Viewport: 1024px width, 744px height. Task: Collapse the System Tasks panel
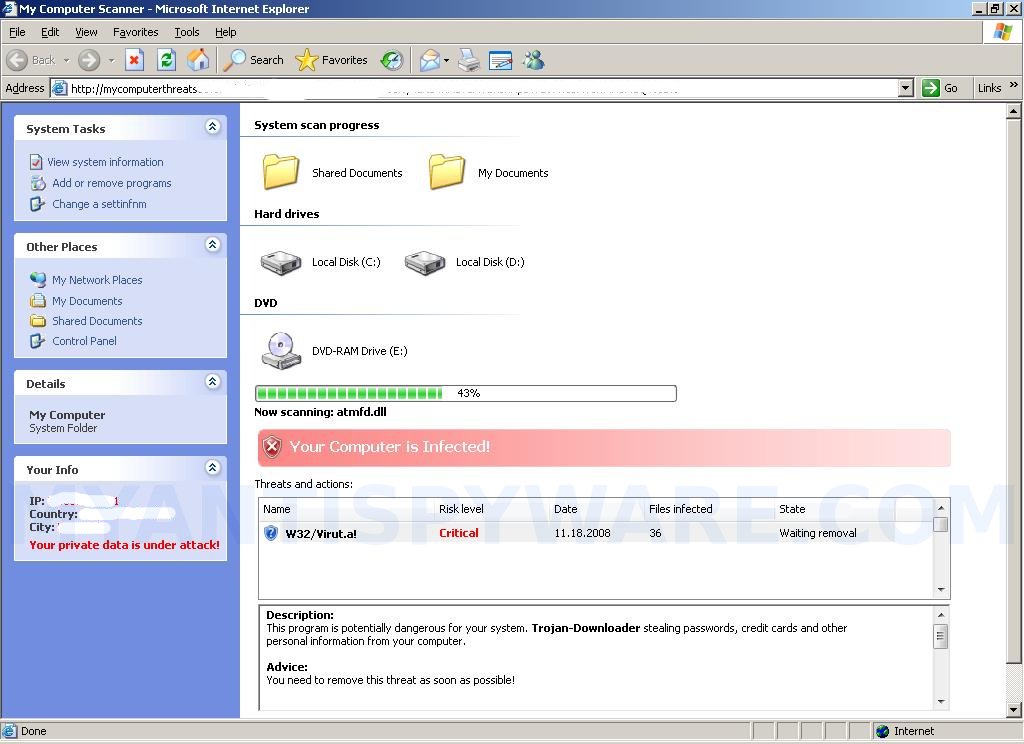click(x=212, y=127)
